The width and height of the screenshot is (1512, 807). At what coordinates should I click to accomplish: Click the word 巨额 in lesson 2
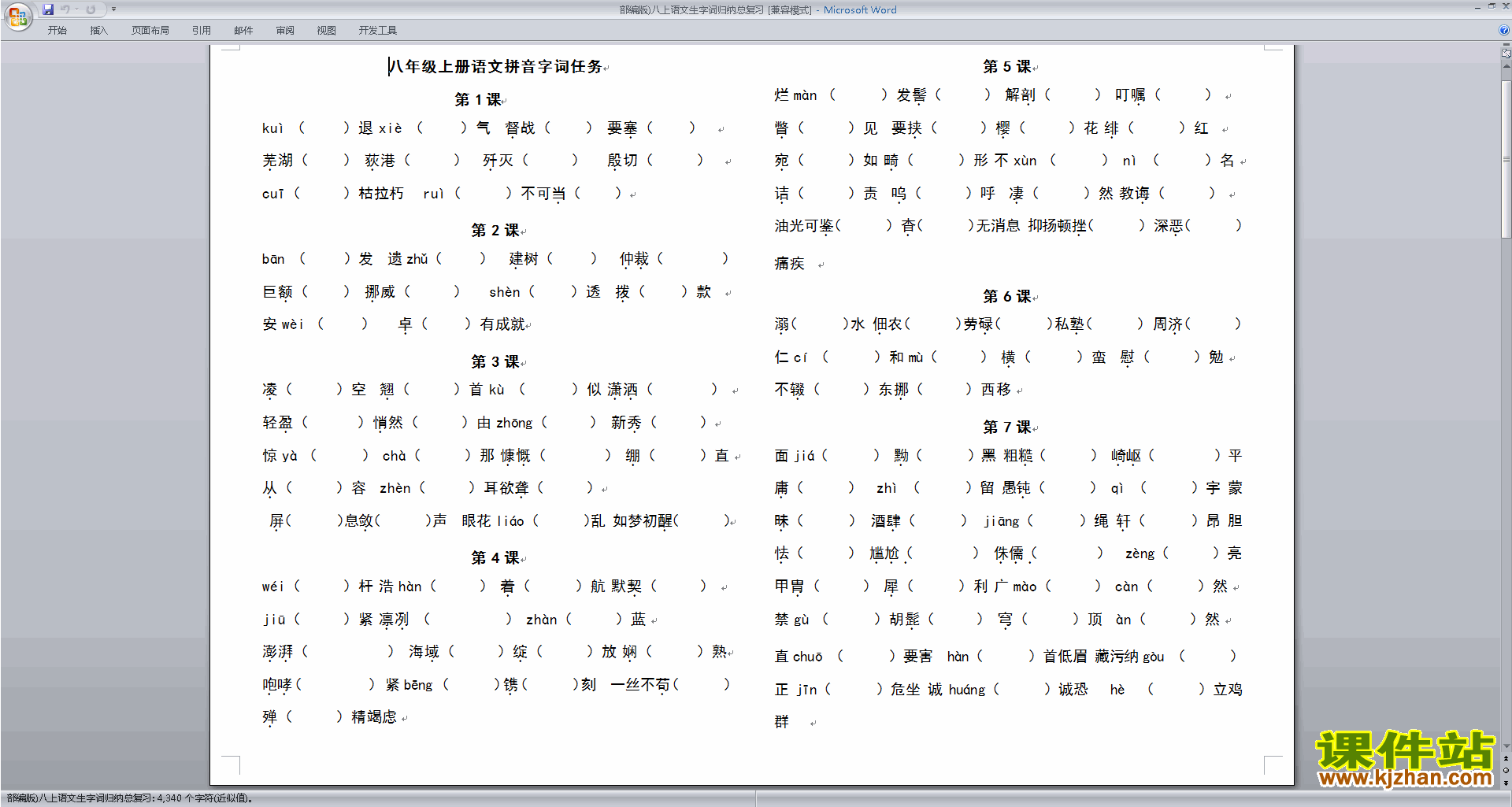(277, 292)
